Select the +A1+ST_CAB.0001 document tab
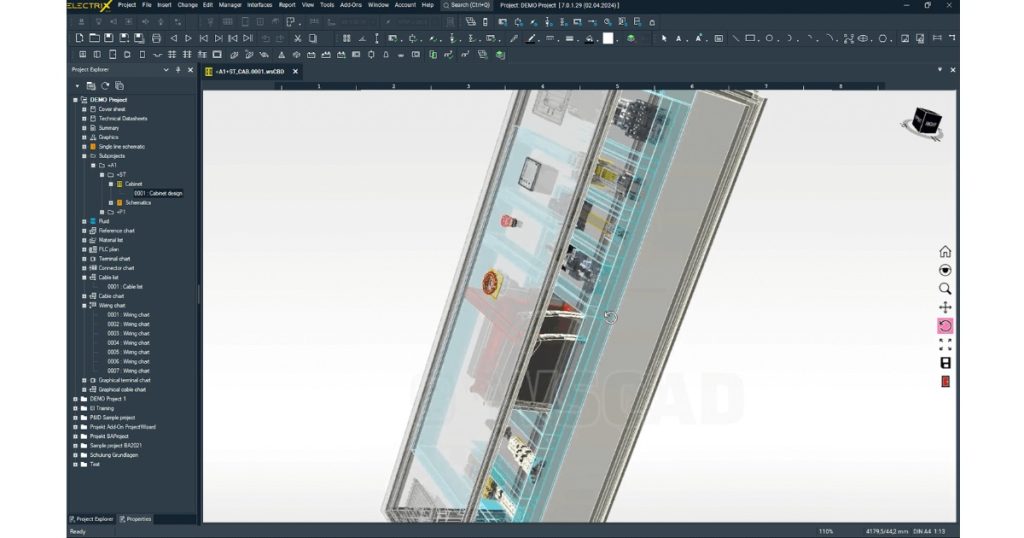 tap(249, 71)
